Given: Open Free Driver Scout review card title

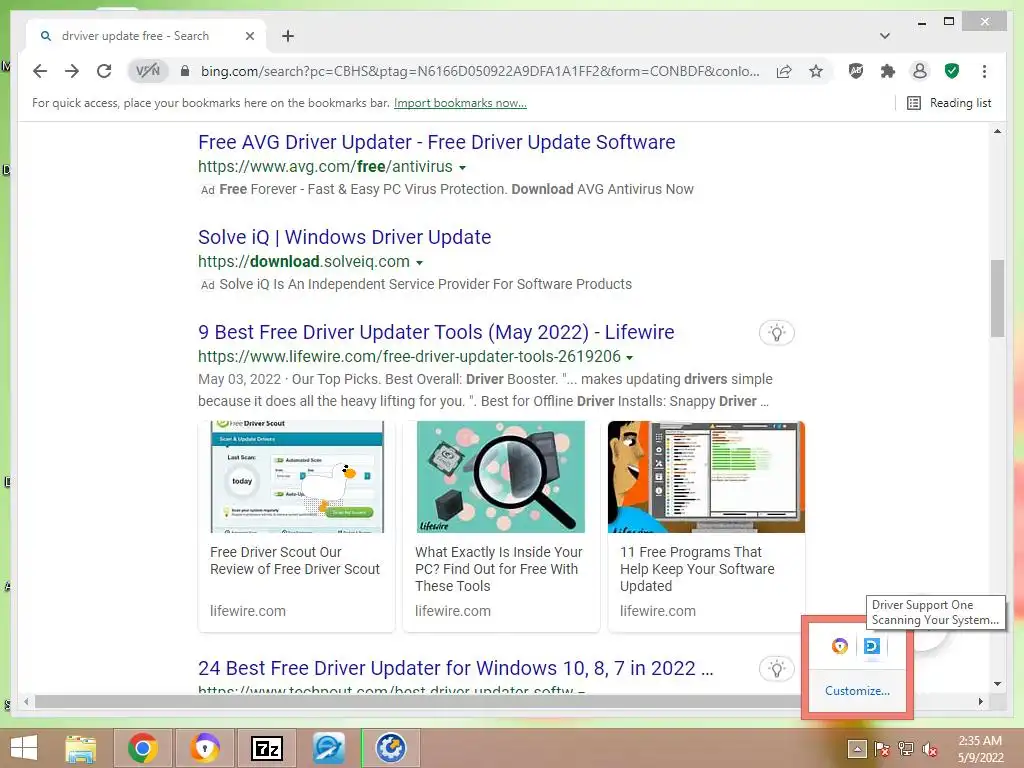Looking at the screenshot, I should 295,561.
